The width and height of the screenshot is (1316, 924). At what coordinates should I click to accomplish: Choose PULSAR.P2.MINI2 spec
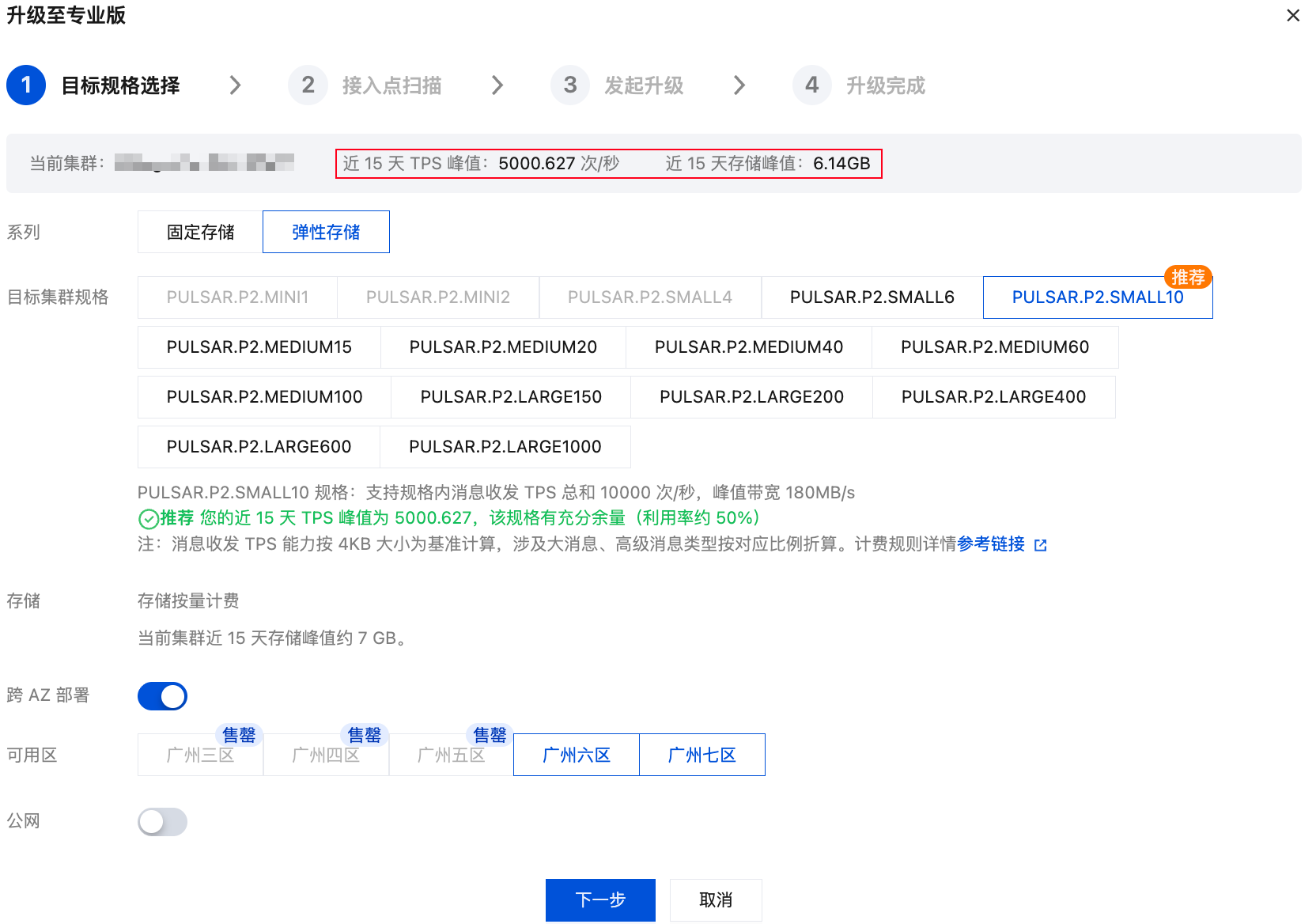(438, 297)
